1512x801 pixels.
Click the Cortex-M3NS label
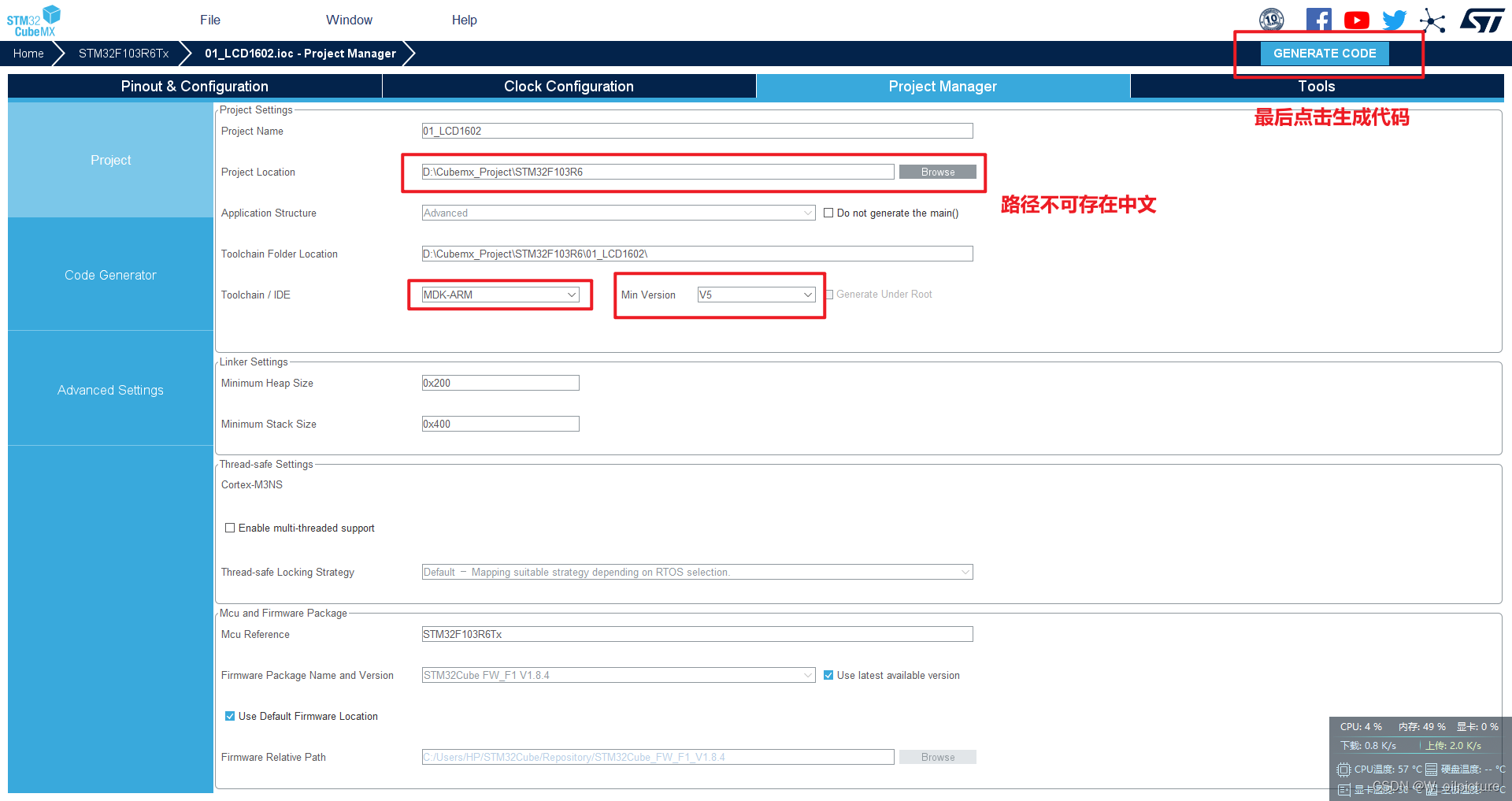252,484
